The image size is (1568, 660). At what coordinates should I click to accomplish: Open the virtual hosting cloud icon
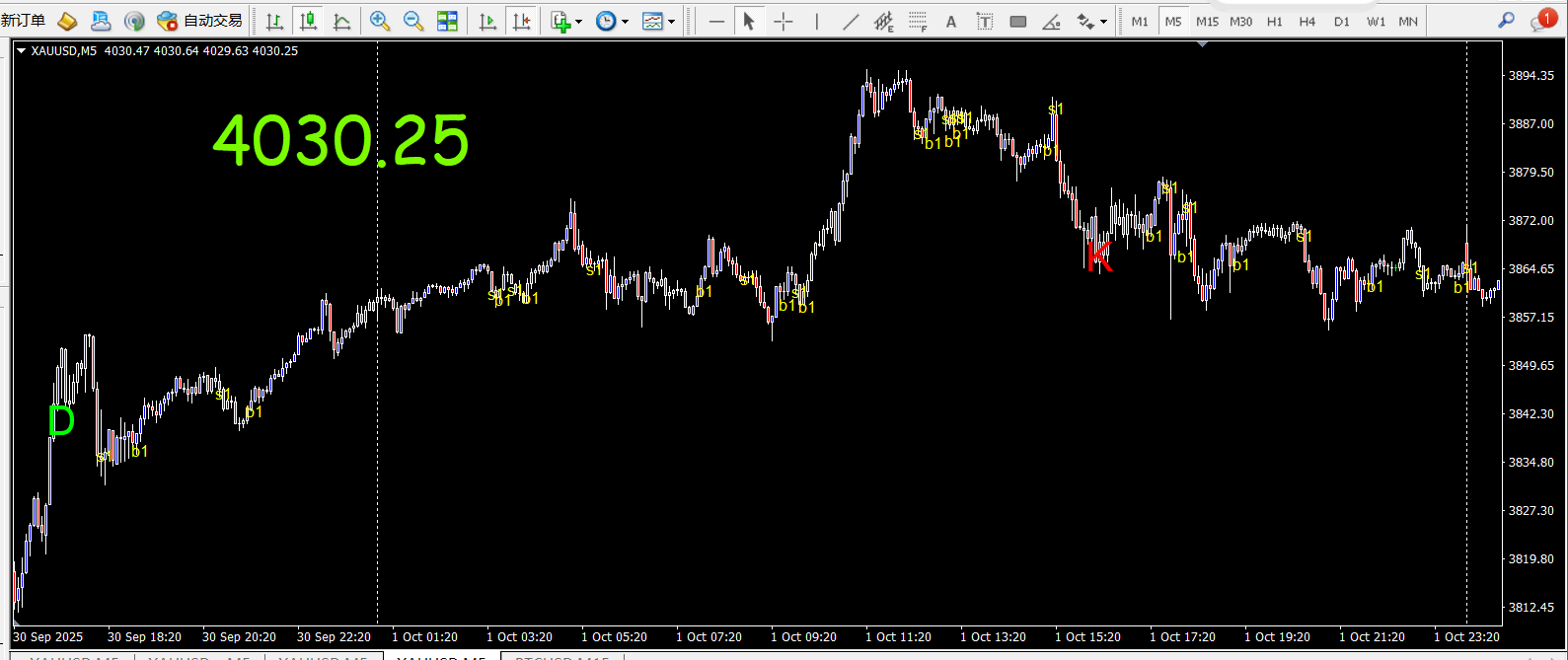click(101, 21)
